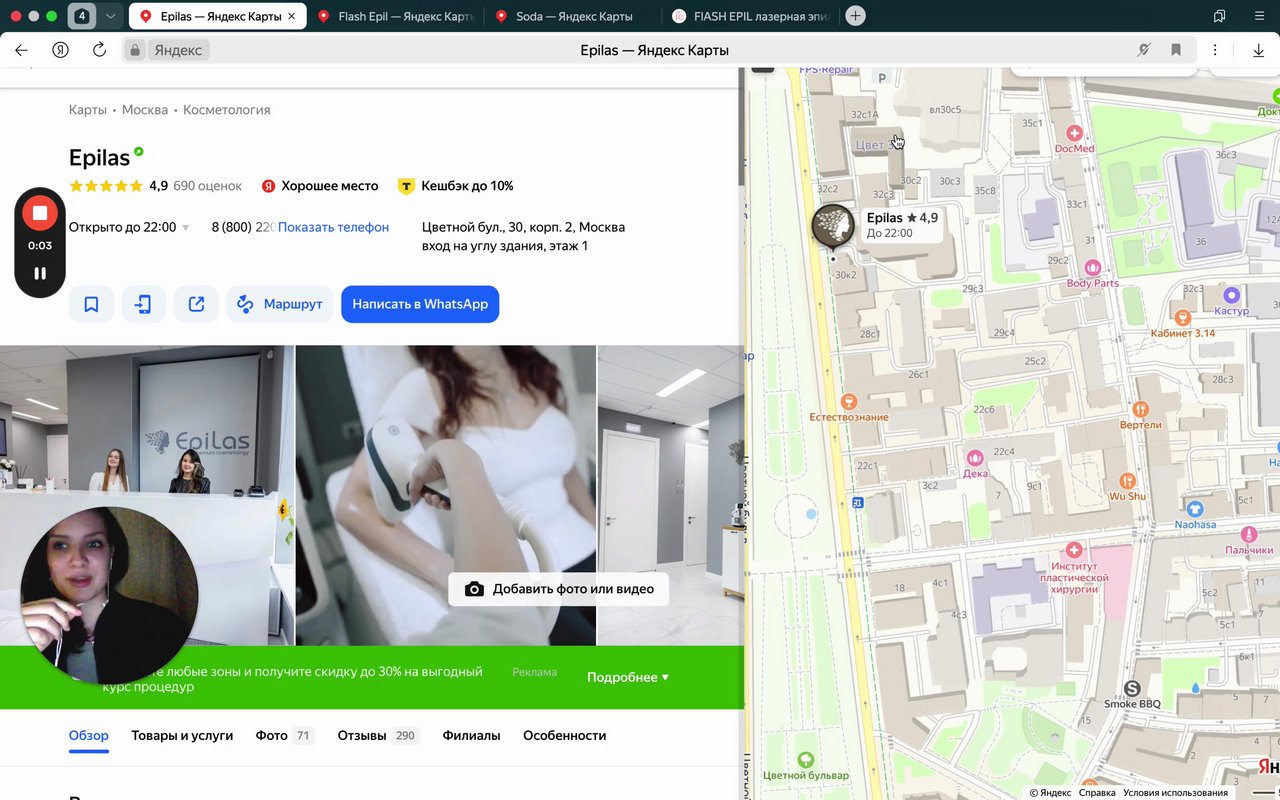Click the round webcam overlay bubble
This screenshot has width=1280, height=800.
tap(109, 595)
